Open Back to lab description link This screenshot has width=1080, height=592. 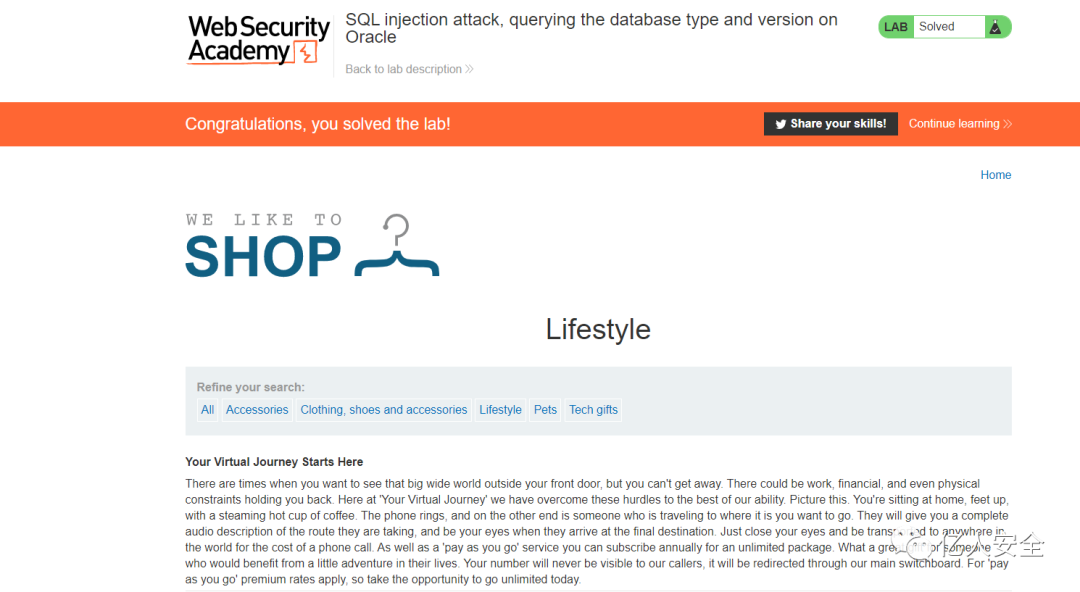[x=409, y=69]
